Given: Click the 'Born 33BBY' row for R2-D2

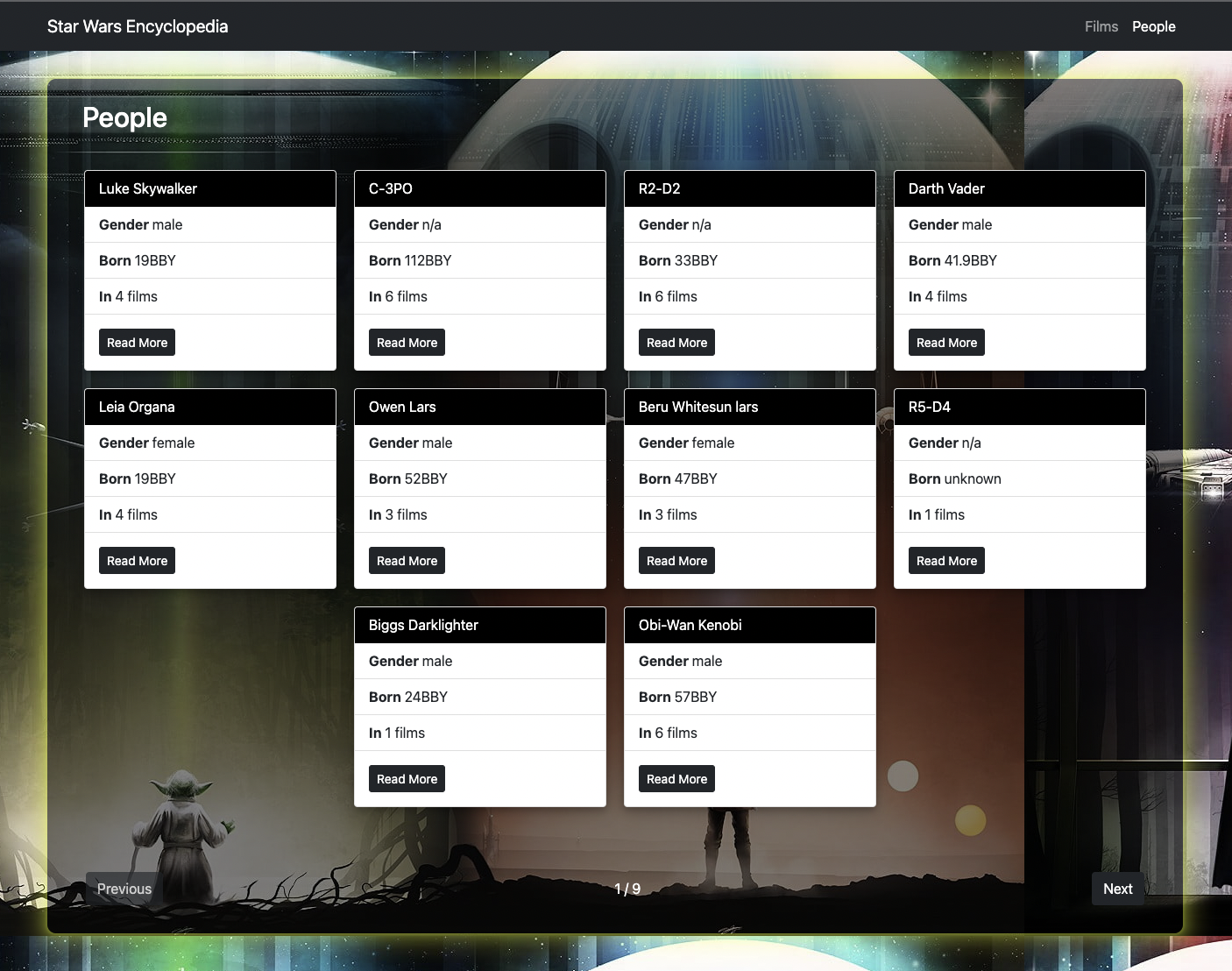Looking at the screenshot, I should 750,260.
